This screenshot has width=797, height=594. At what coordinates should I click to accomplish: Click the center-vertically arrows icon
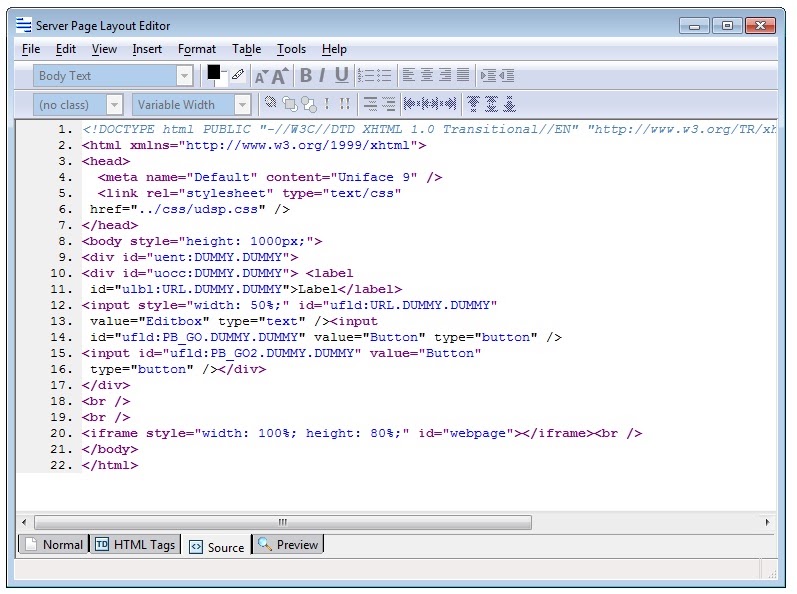(x=491, y=104)
